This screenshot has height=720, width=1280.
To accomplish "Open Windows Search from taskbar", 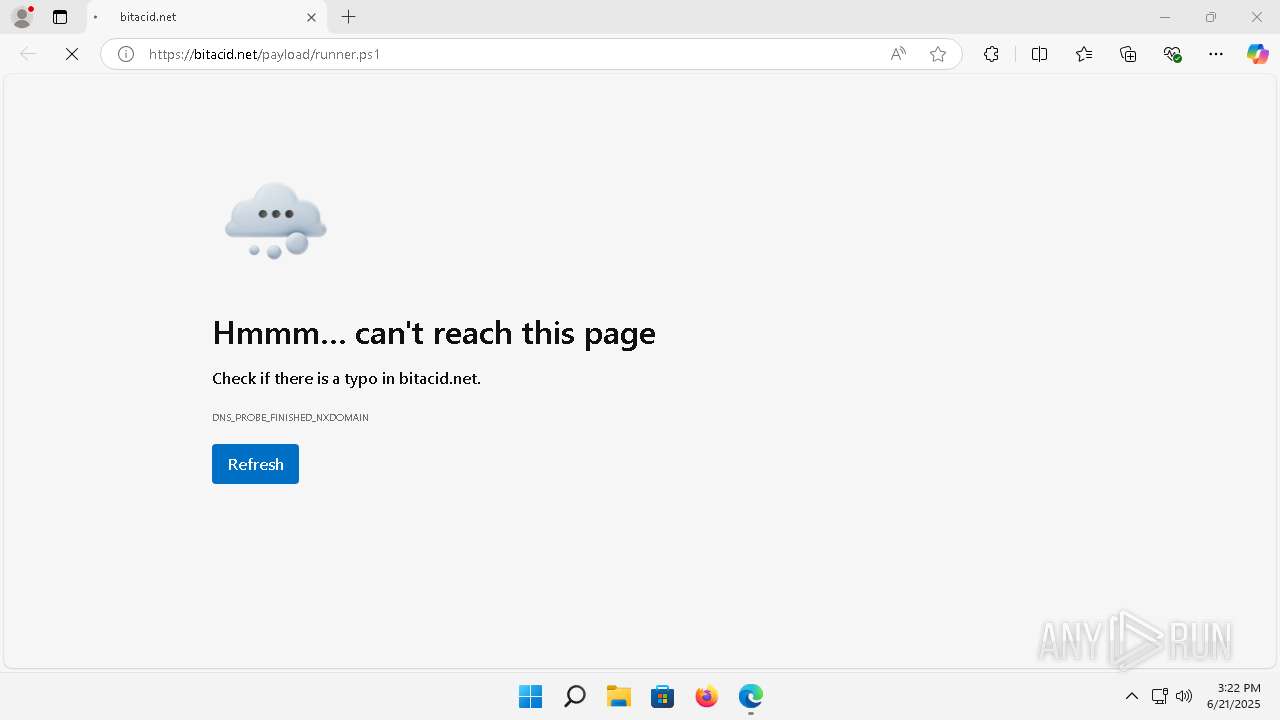I will point(574,696).
